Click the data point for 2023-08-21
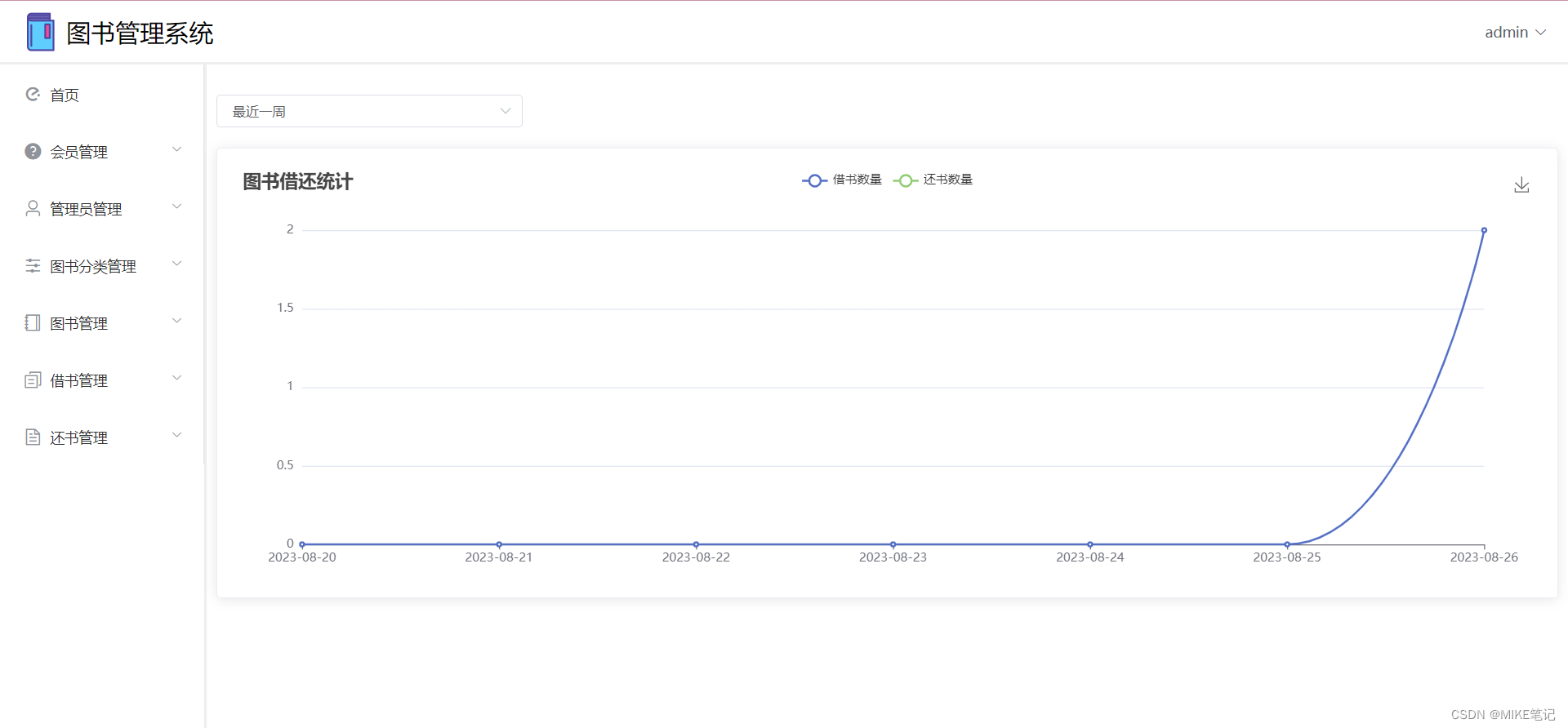This screenshot has width=1568, height=728. tap(499, 544)
